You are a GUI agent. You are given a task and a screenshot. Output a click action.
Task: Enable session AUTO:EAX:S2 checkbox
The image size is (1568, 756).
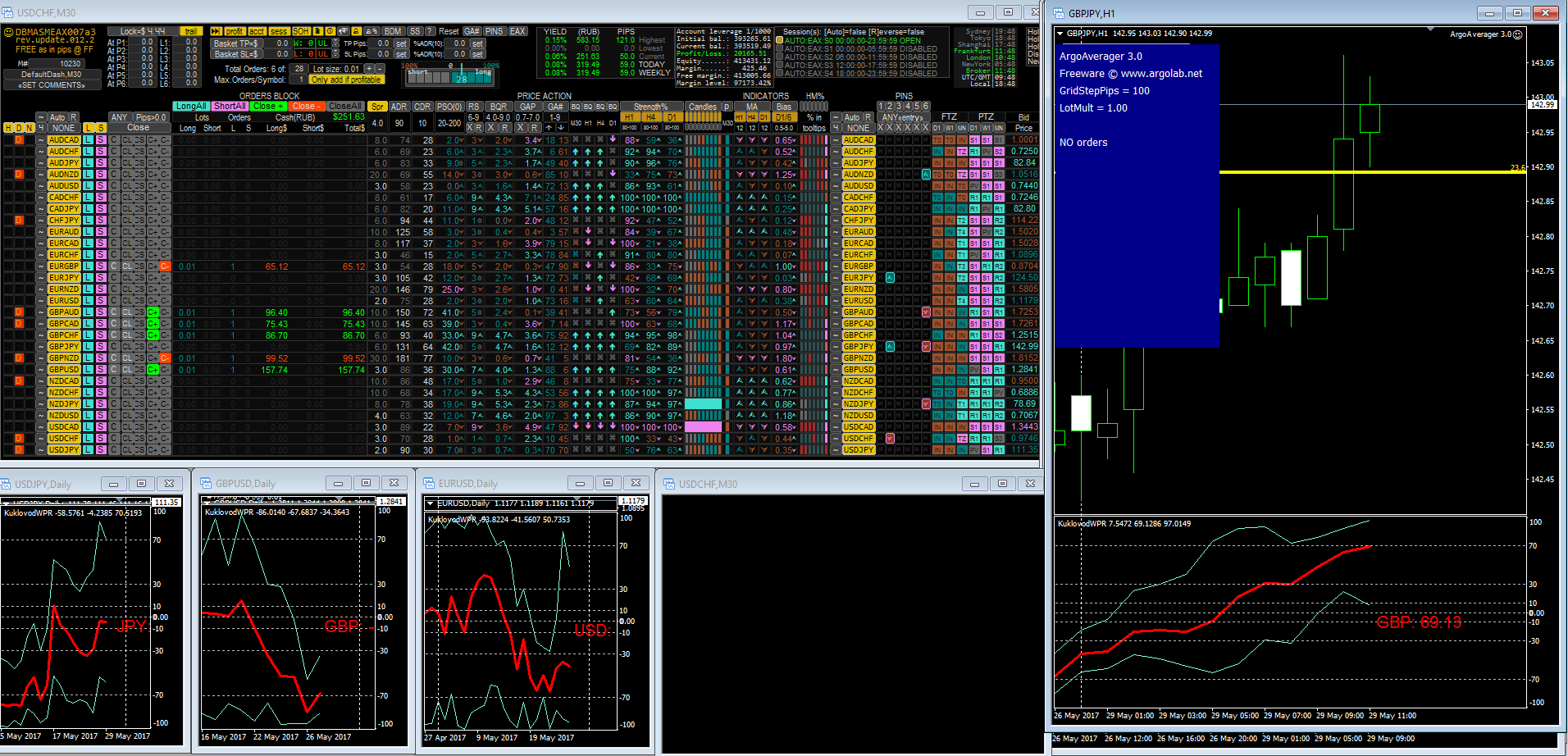tap(779, 57)
